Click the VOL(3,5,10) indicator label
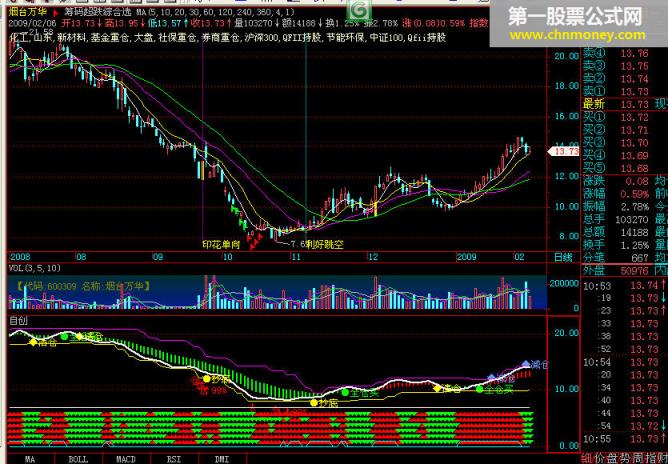This screenshot has height=464, width=668. pos(35,268)
